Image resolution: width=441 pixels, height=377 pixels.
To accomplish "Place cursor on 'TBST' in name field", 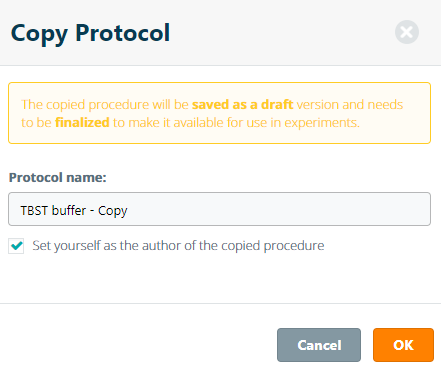I will (31, 210).
